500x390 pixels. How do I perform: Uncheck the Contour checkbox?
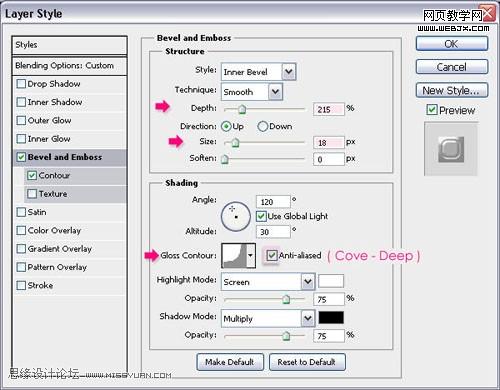[x=32, y=175]
